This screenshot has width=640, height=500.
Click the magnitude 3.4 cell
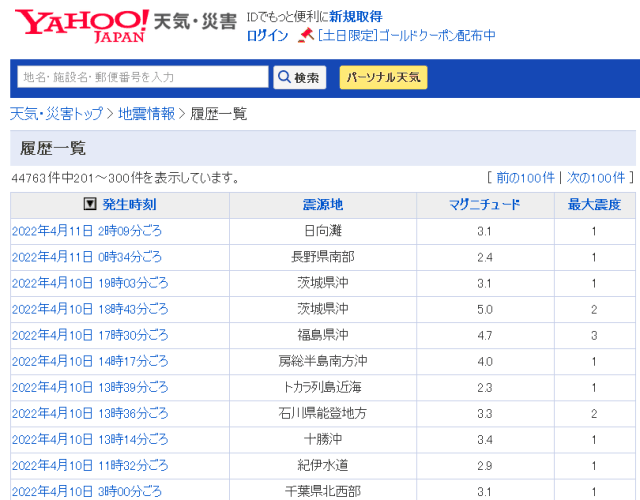(485, 440)
